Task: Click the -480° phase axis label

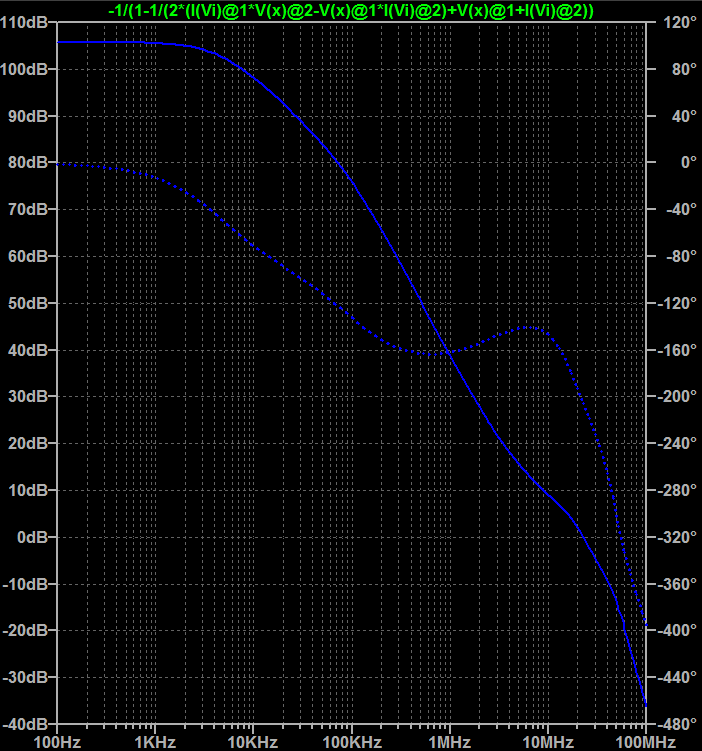Action: pyautogui.click(x=677, y=724)
